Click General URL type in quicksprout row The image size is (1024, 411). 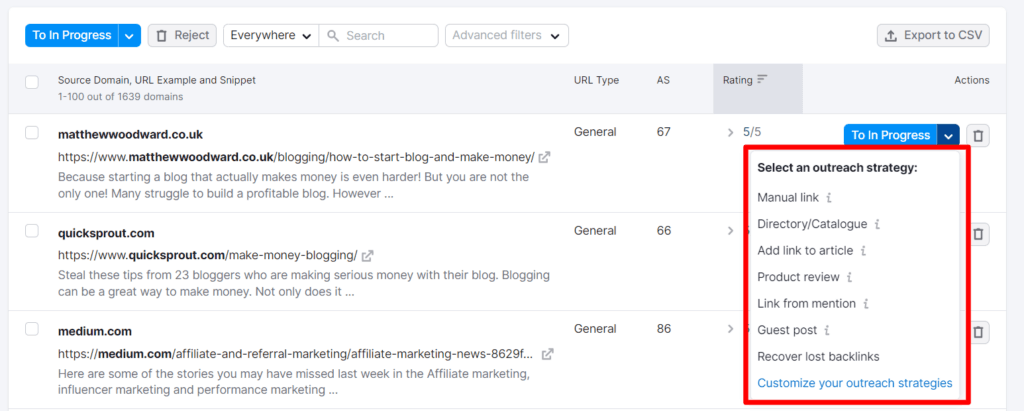(x=595, y=230)
